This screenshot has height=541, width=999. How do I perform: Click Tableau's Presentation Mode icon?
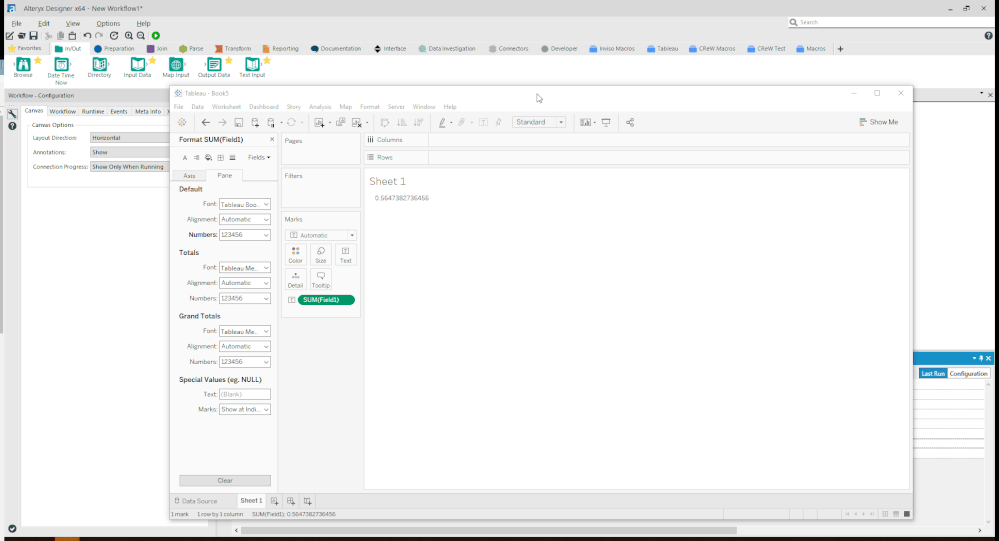click(606, 122)
